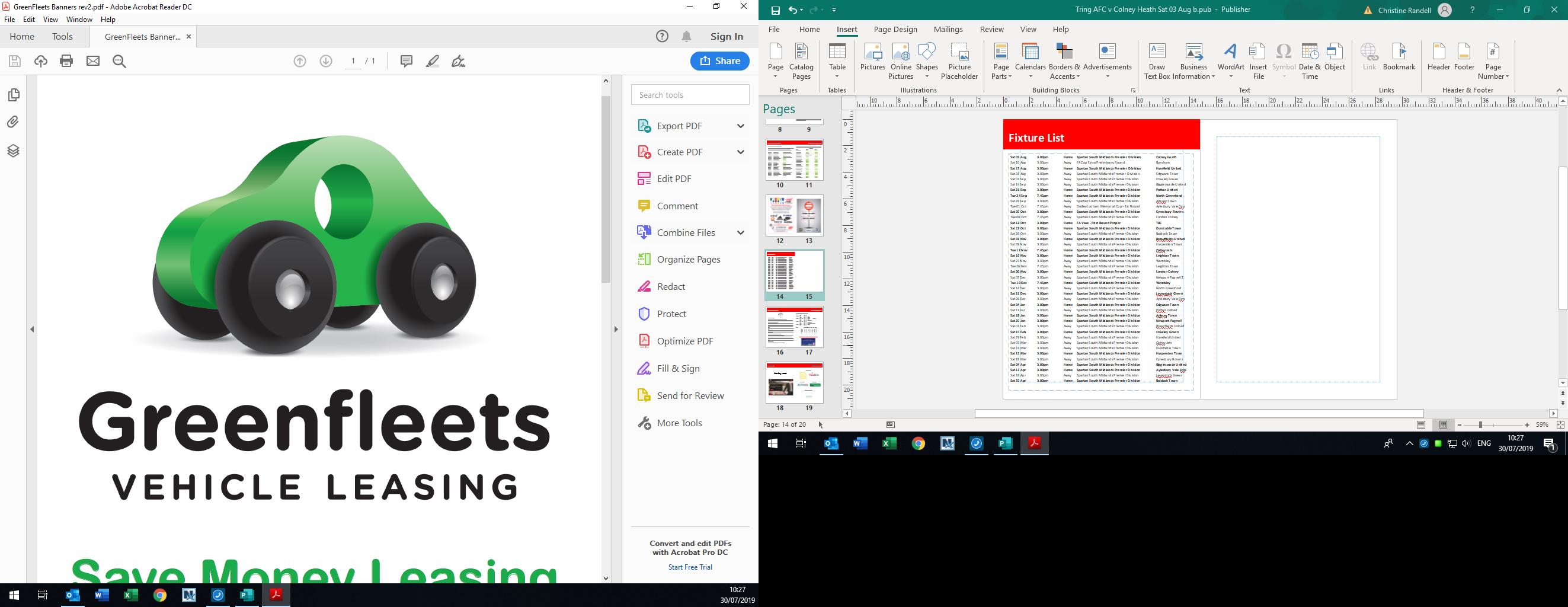Click the blue Share button in Acrobat

click(719, 61)
